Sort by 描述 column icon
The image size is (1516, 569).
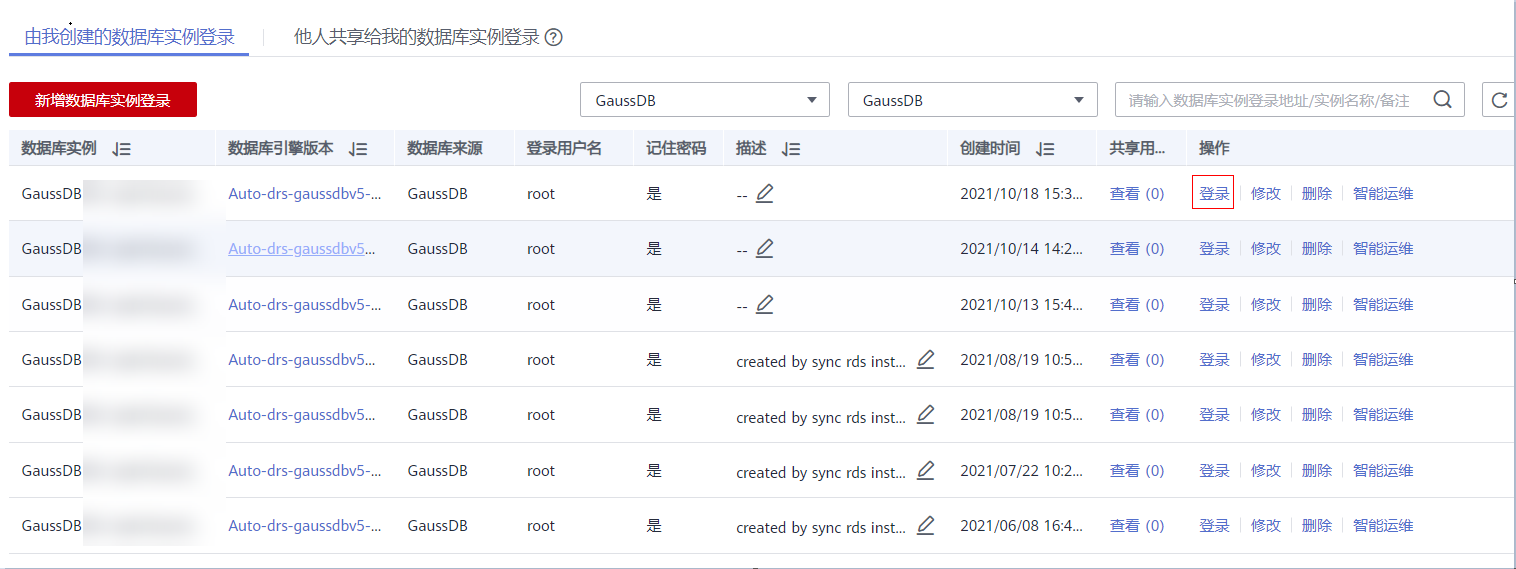point(791,149)
